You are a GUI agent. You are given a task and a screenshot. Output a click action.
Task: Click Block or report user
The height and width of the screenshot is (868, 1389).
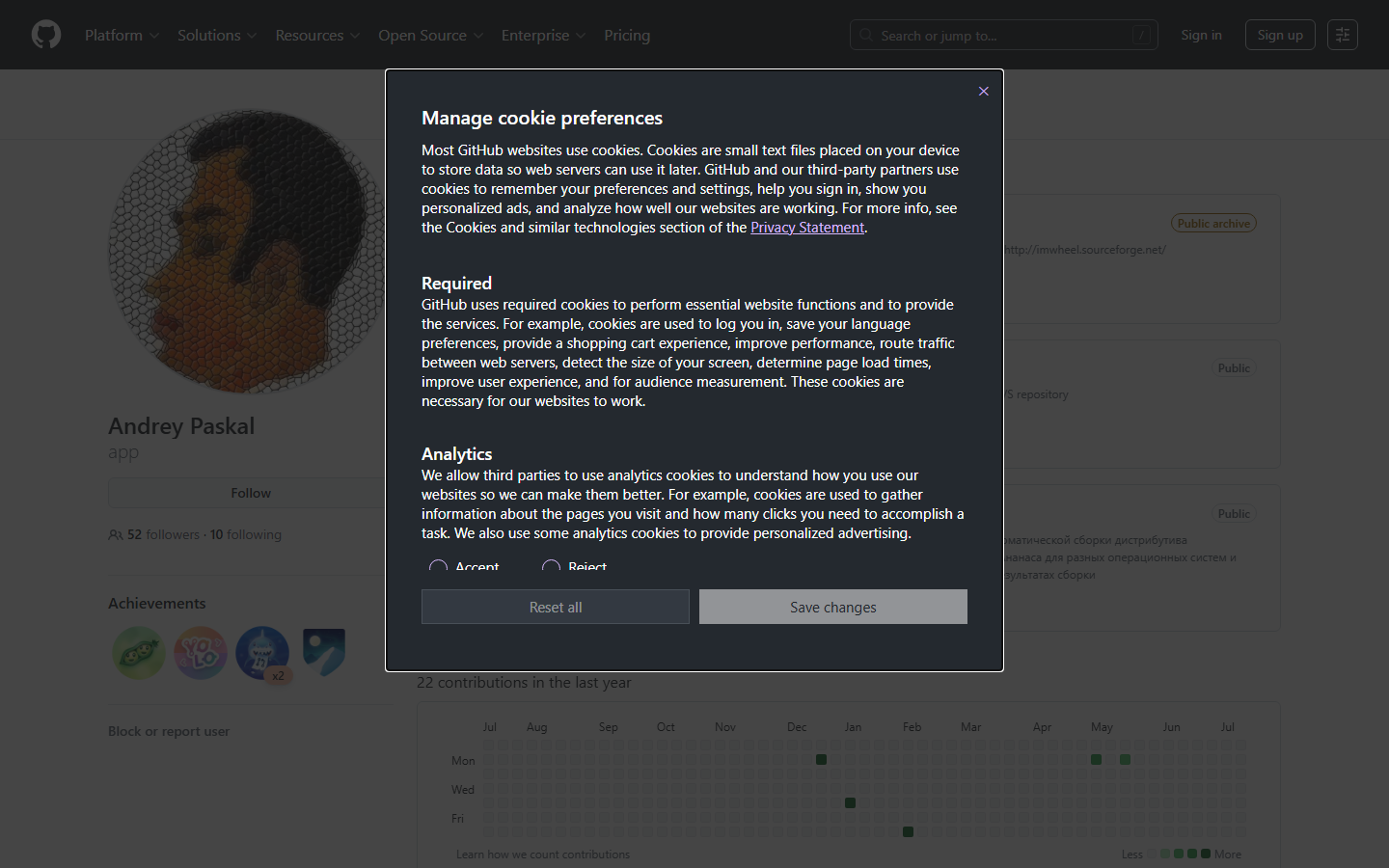coord(169,731)
